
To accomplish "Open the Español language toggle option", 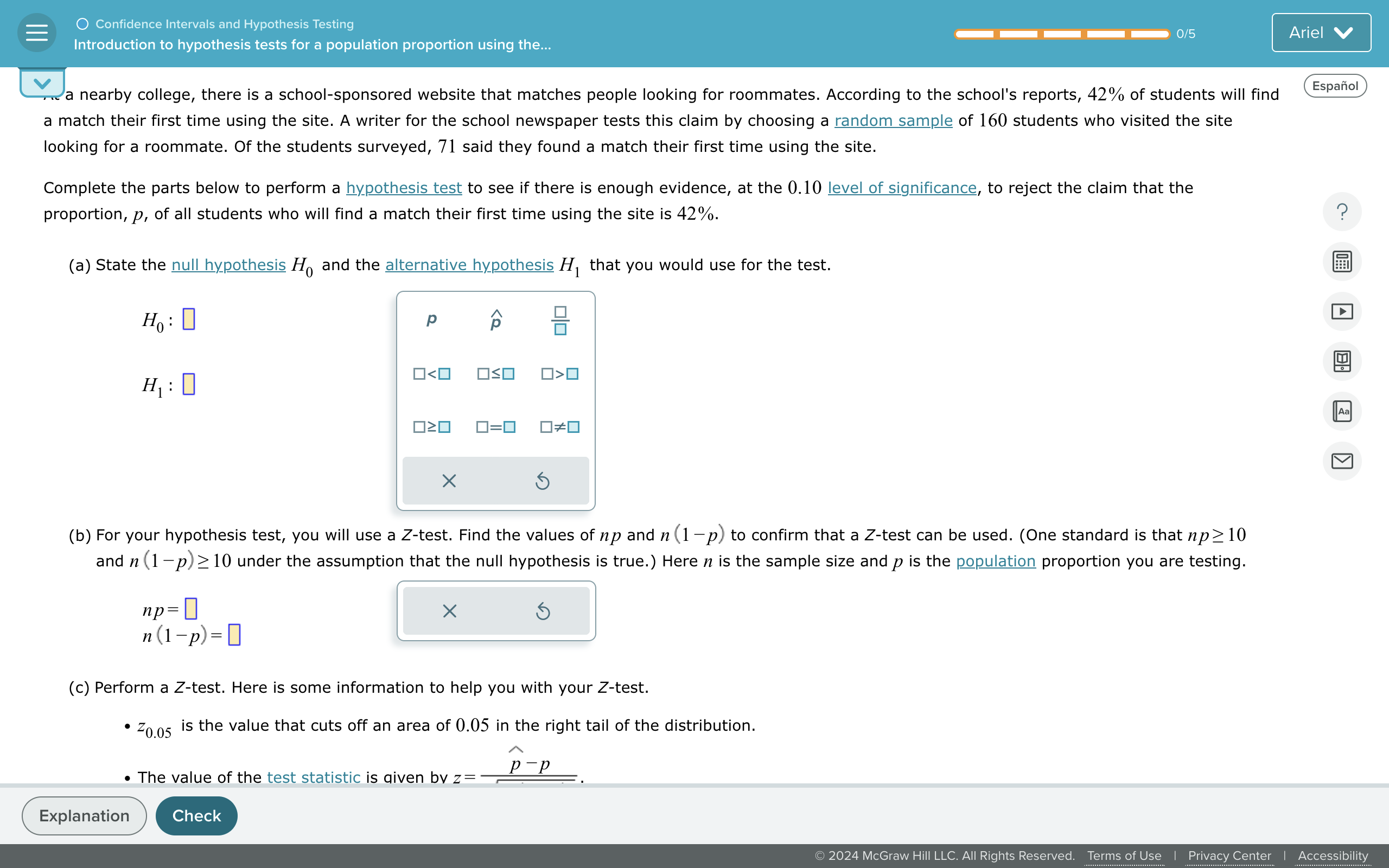I will pyautogui.click(x=1334, y=85).
